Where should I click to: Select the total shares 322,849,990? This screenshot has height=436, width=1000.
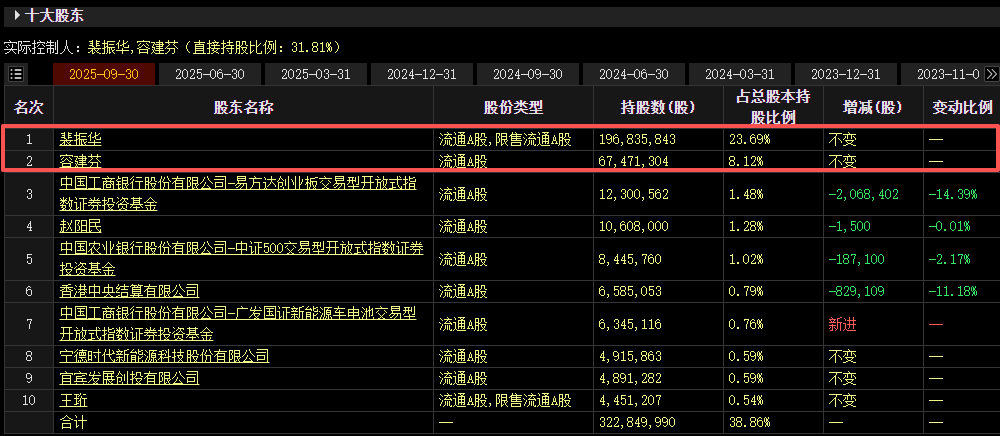pos(637,422)
